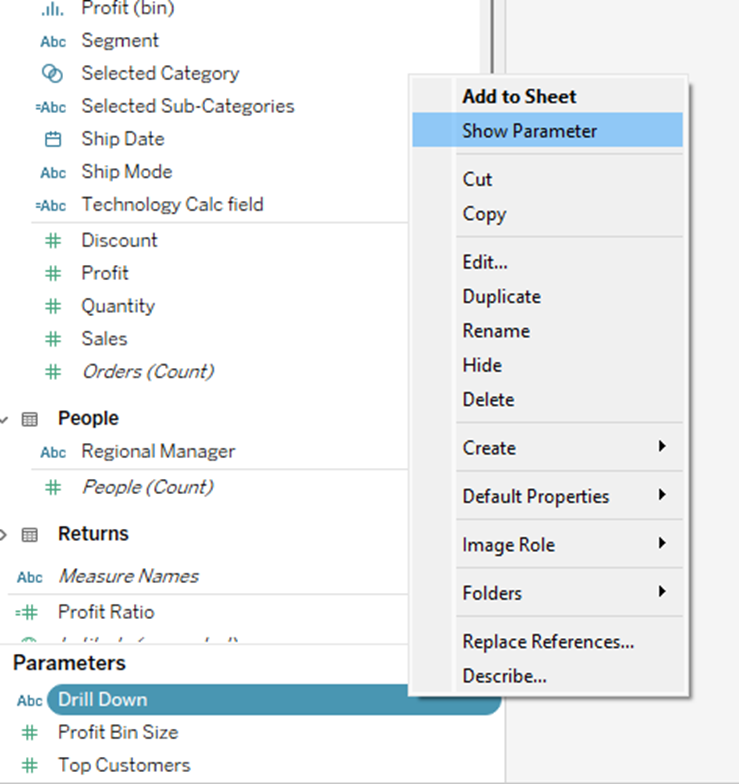Collapse the People table
The image size is (739, 784).
click(x=5, y=419)
